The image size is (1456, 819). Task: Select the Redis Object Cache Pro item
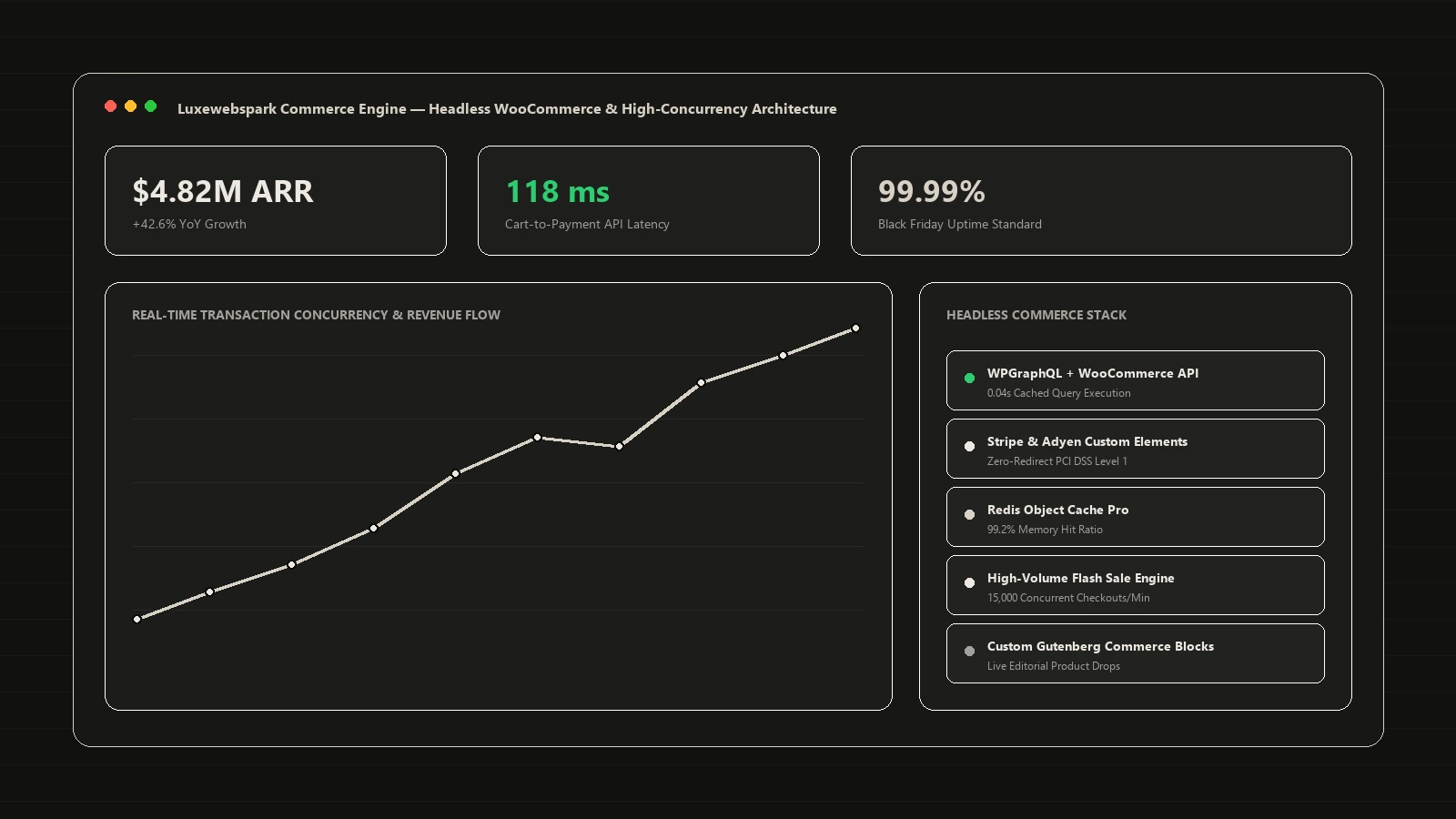click(x=1136, y=517)
